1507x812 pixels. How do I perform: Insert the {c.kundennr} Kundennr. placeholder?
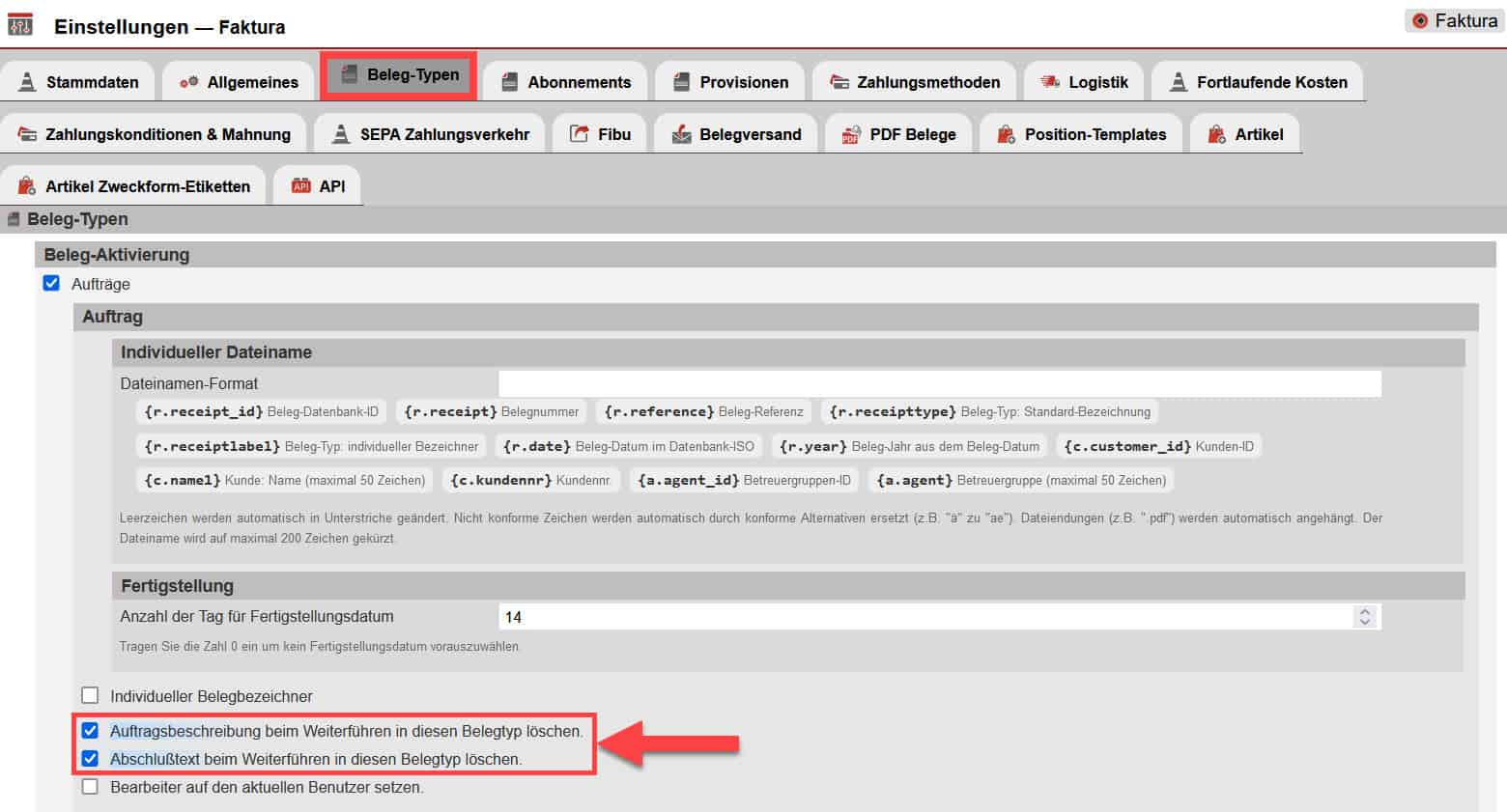point(530,480)
